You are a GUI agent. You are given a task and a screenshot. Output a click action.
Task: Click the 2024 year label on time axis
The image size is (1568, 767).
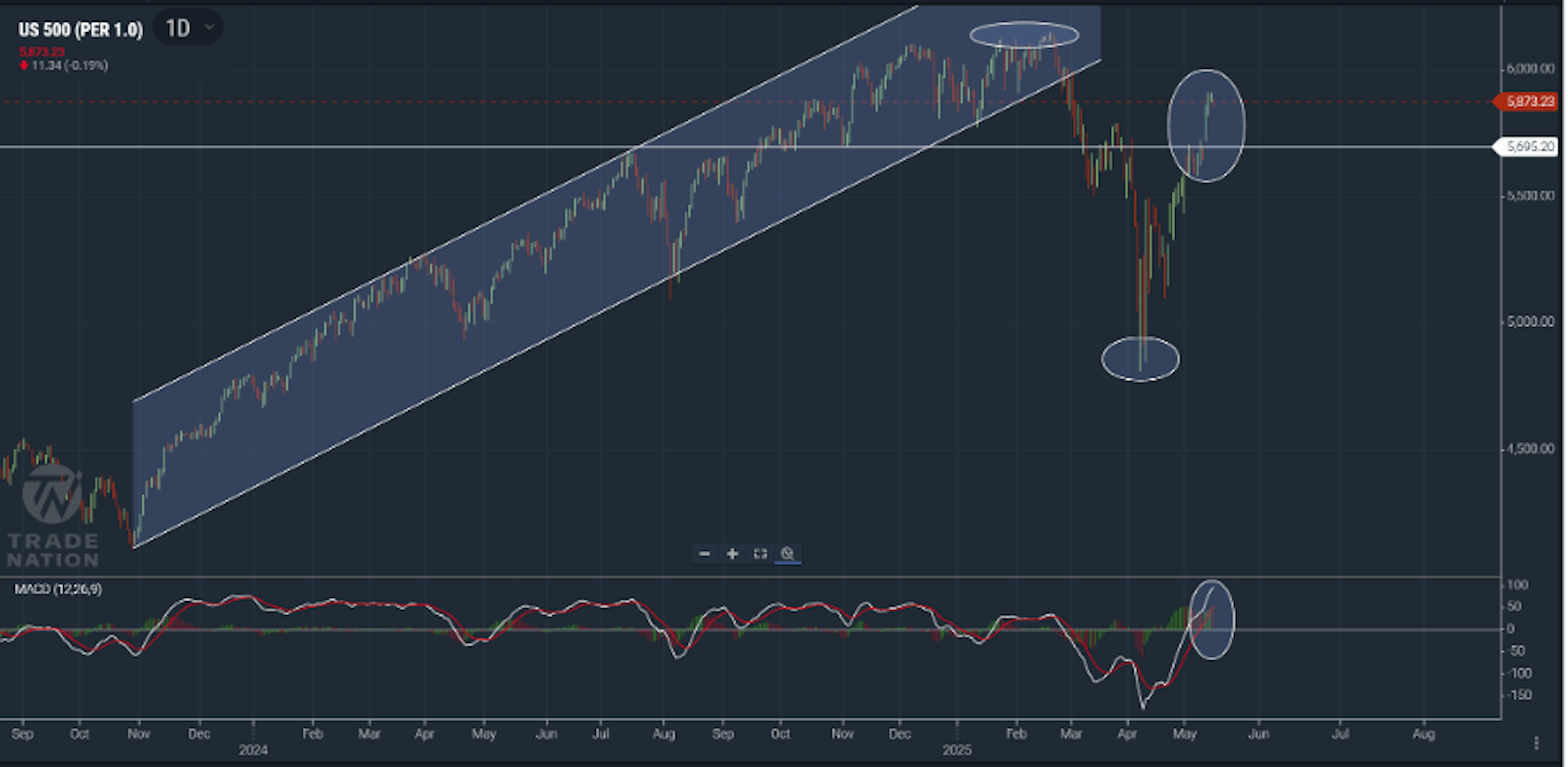(x=253, y=750)
